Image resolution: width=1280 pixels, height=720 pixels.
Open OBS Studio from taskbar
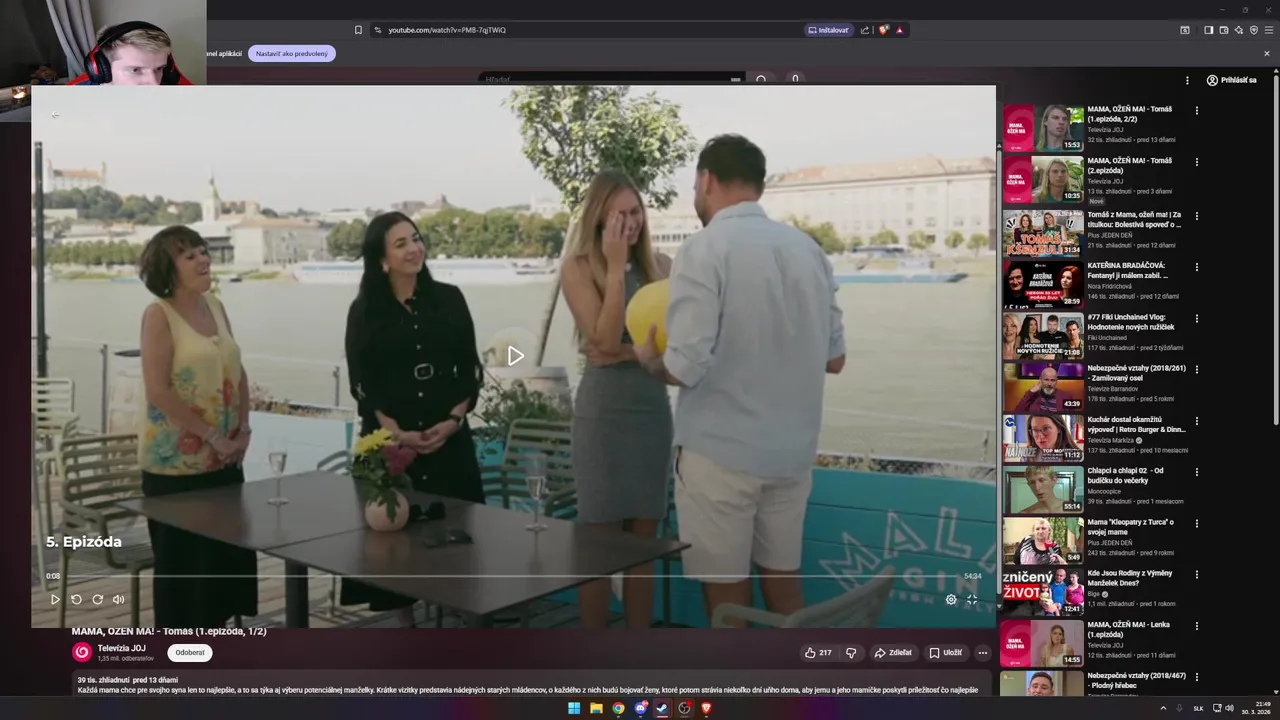click(x=684, y=708)
